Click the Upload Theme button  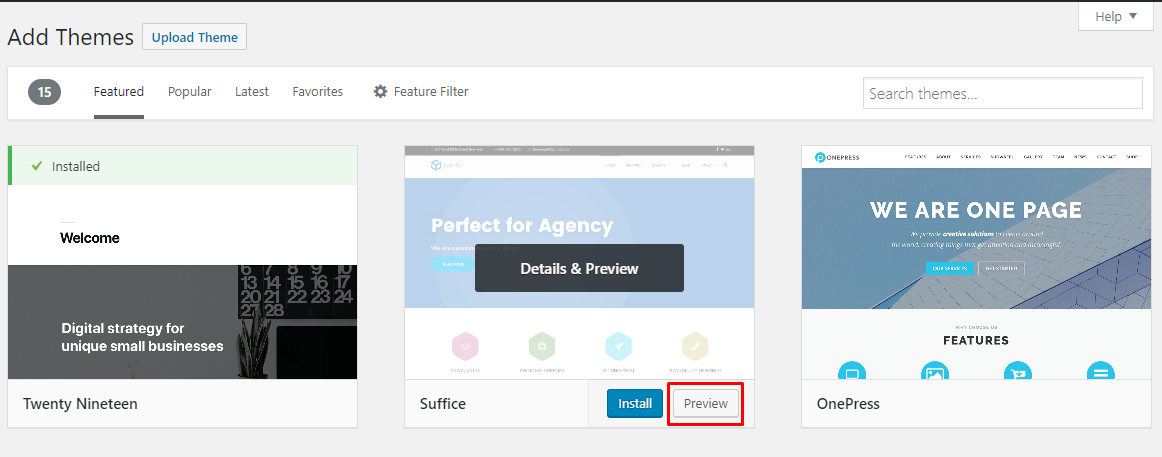[x=194, y=37]
